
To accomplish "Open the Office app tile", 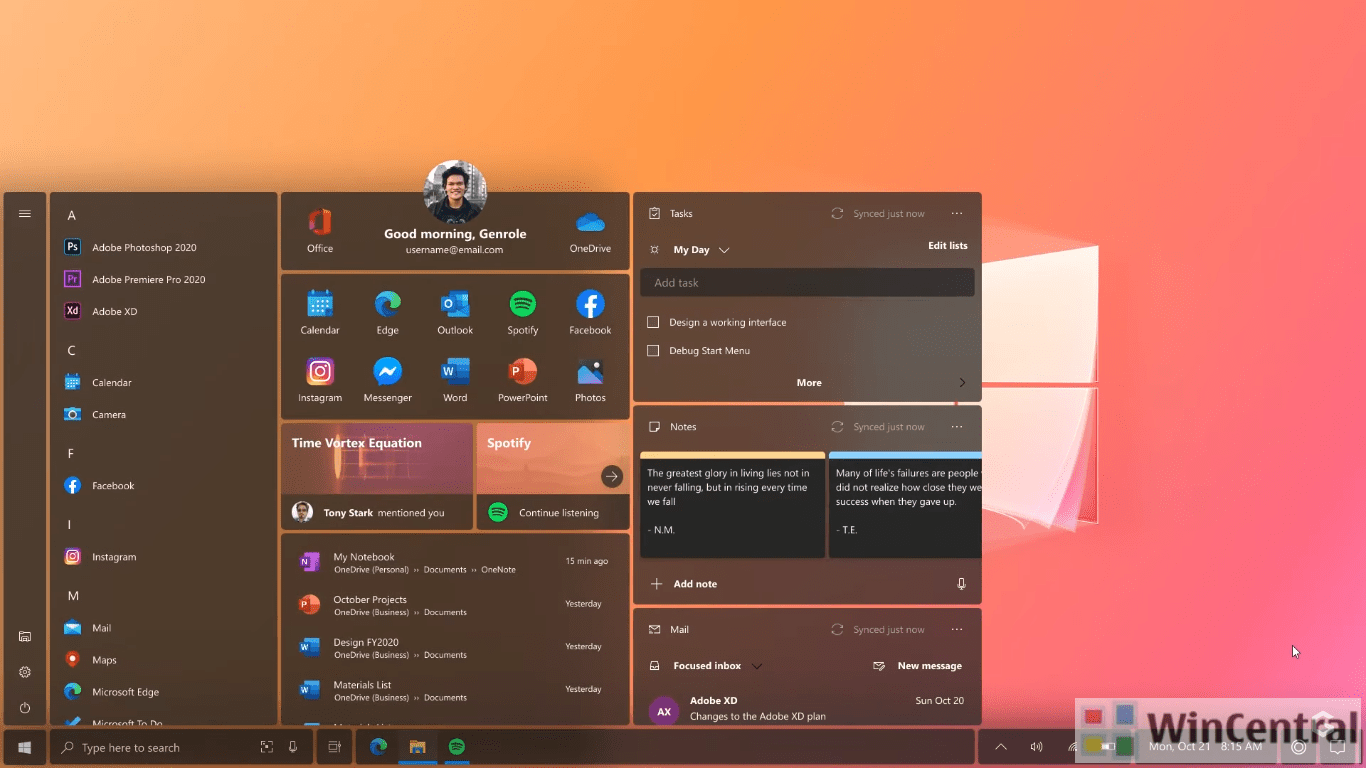I will pos(320,231).
